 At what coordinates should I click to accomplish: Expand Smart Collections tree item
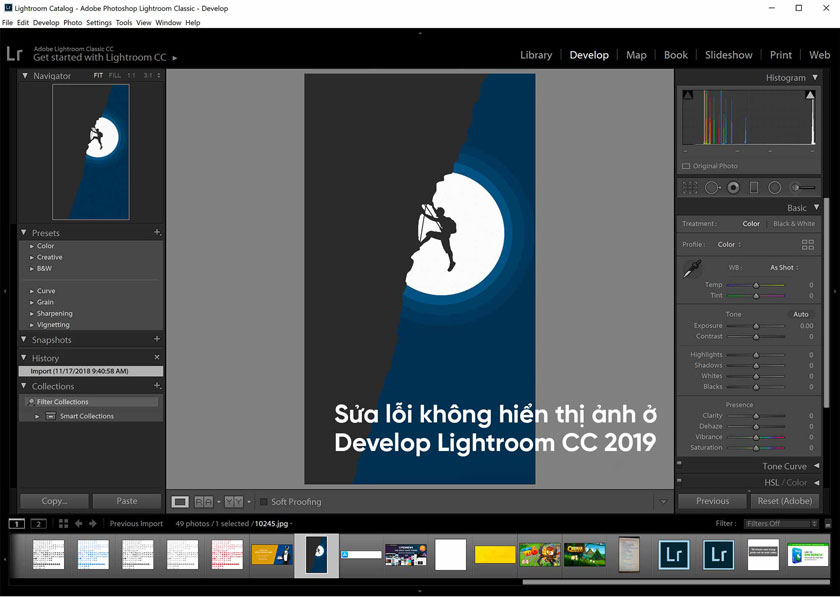(37, 416)
